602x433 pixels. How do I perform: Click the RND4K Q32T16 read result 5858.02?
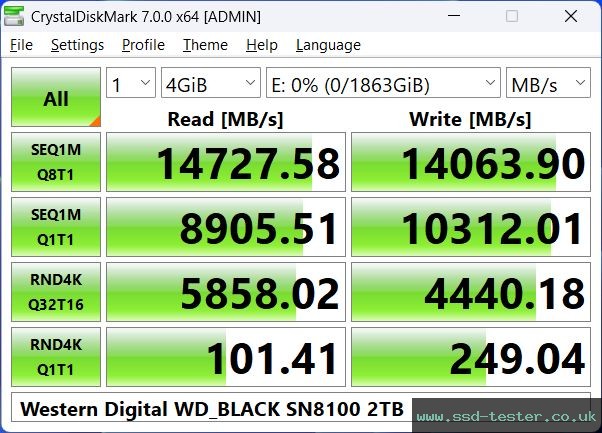(226, 292)
